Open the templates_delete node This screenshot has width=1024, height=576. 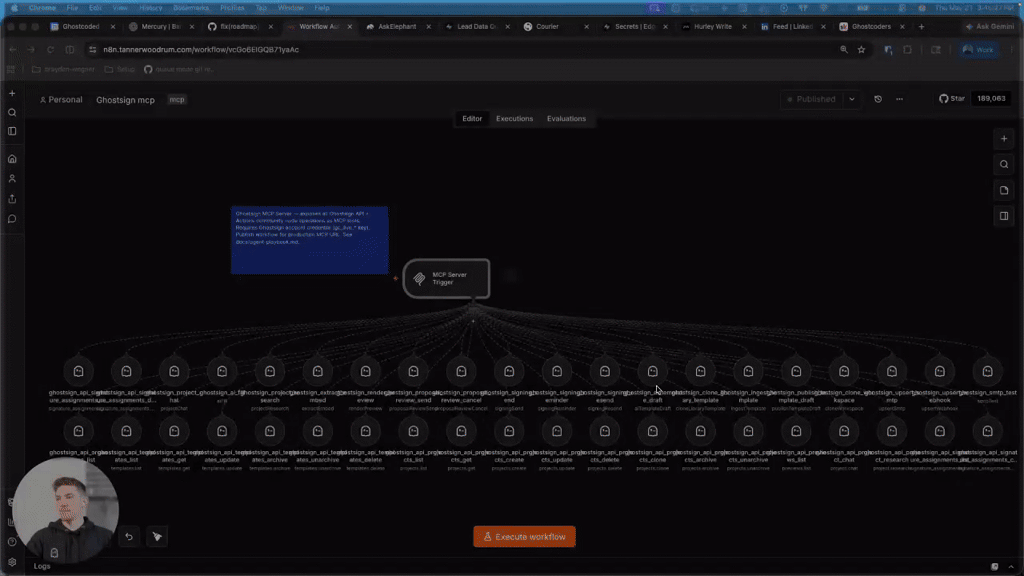point(365,431)
